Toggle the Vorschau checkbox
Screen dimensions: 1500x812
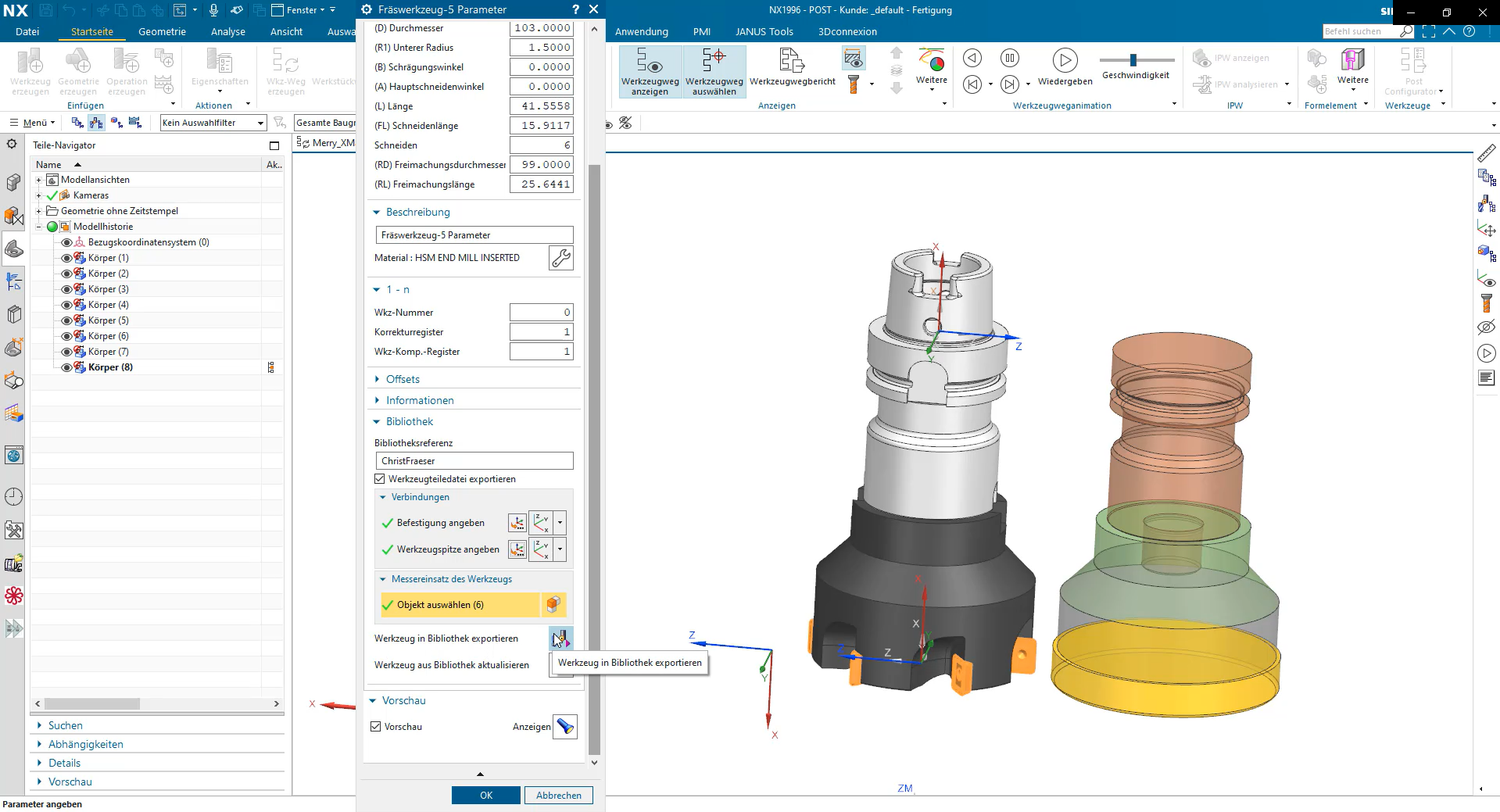point(376,727)
